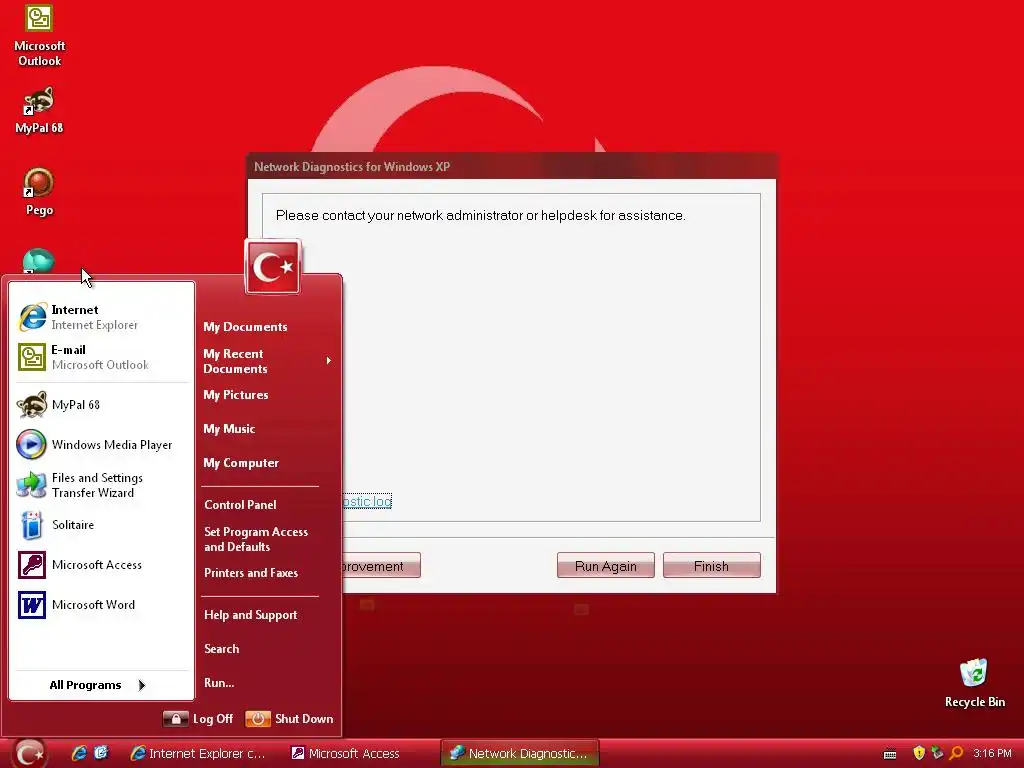Viewport: 1024px width, 768px height.
Task: Open My Pictures
Action: point(236,395)
